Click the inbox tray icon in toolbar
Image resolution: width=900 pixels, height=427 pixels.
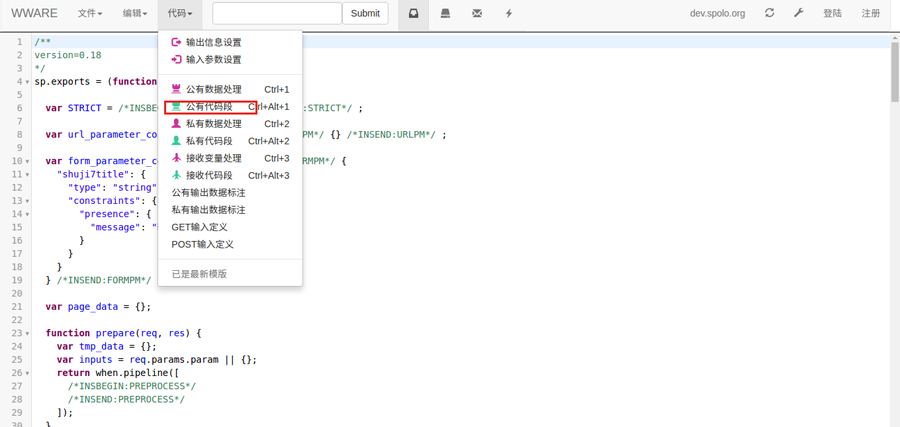[413, 13]
